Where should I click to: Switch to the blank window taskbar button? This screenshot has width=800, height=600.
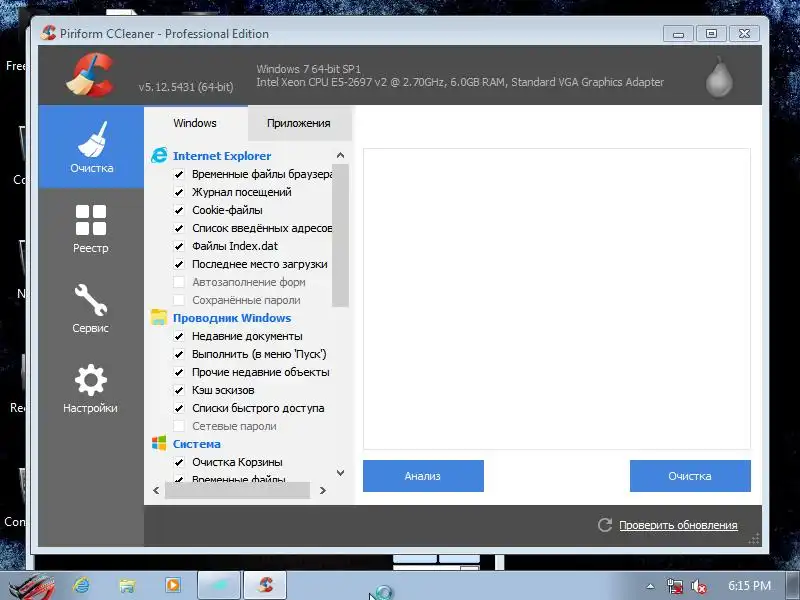coord(219,585)
